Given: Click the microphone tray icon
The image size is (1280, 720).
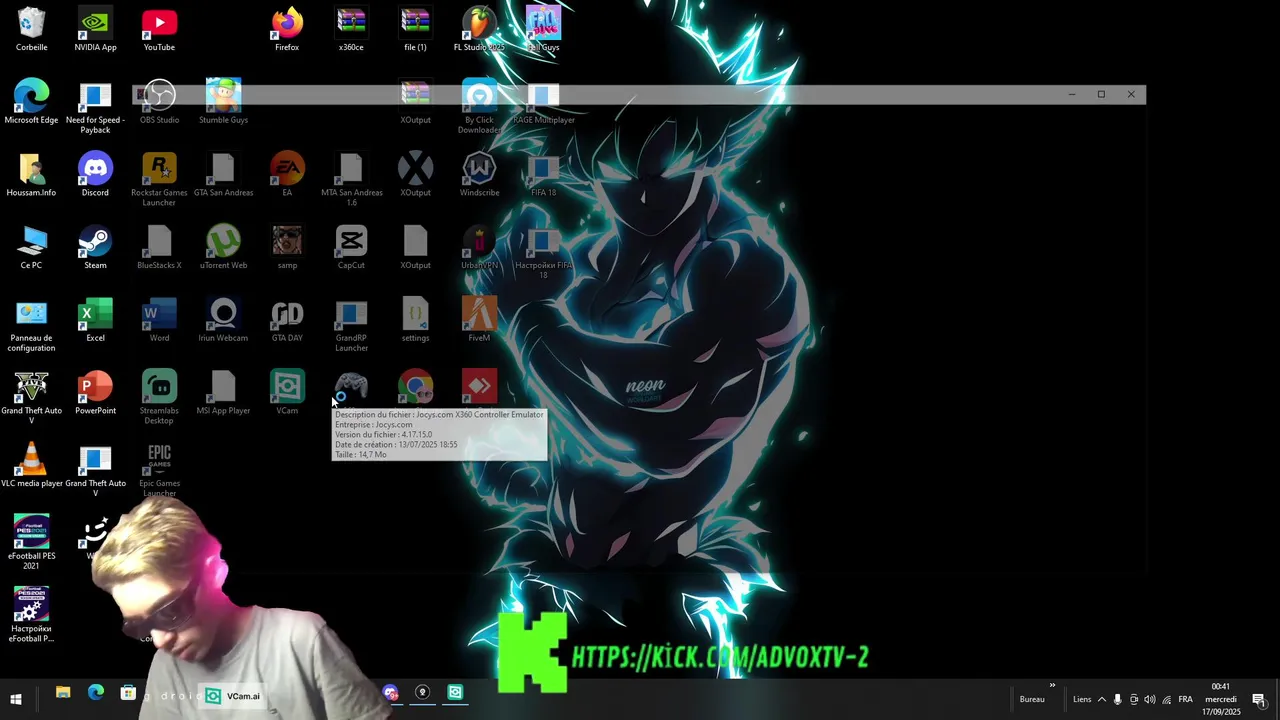Looking at the screenshot, I should click(x=1118, y=699).
